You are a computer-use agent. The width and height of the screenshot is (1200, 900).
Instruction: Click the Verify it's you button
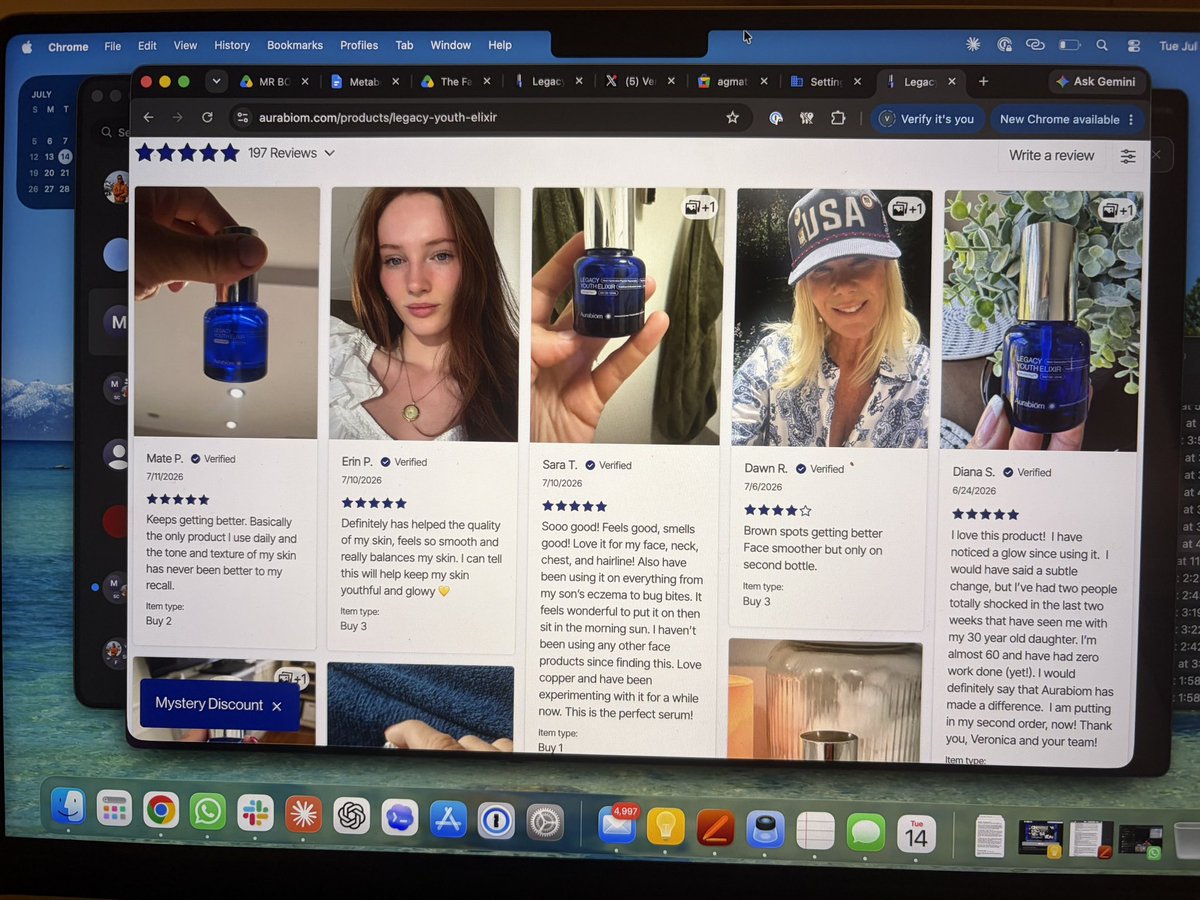(928, 118)
